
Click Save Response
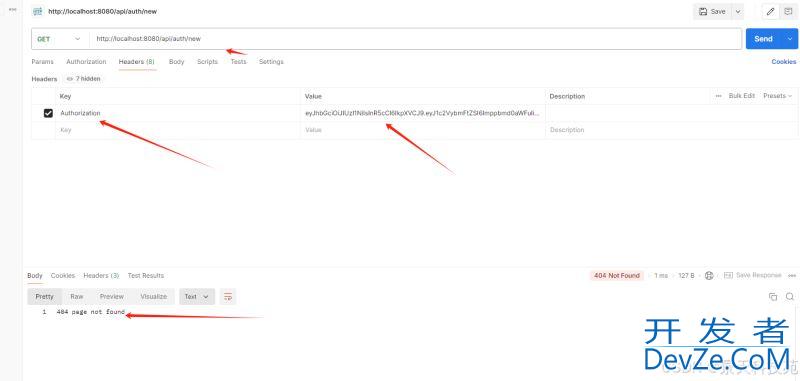tap(753, 275)
